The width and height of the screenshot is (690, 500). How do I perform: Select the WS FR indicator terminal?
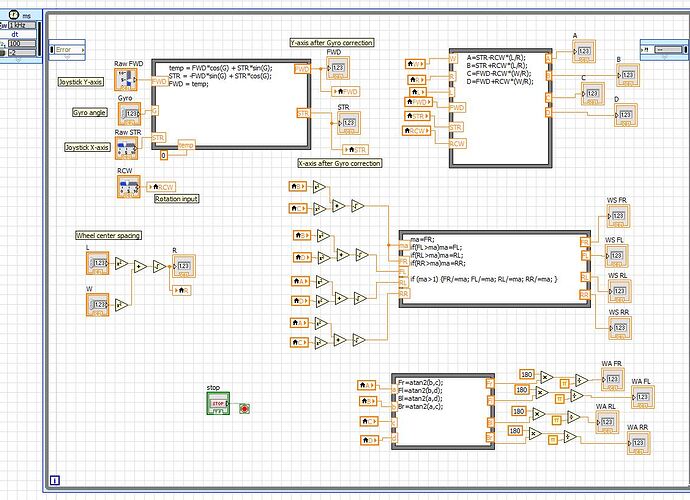point(618,216)
